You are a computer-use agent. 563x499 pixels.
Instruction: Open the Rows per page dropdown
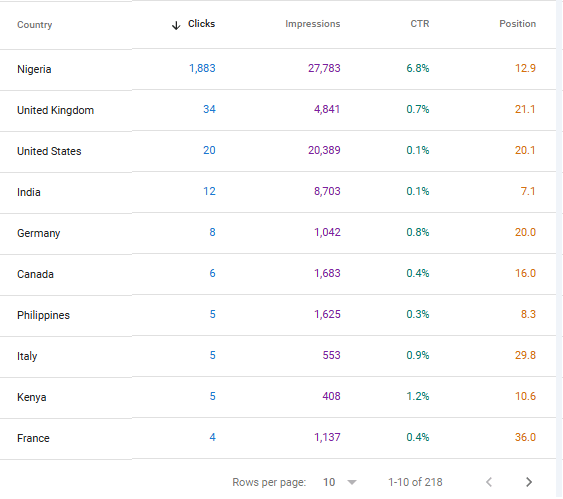pyautogui.click(x=340, y=482)
